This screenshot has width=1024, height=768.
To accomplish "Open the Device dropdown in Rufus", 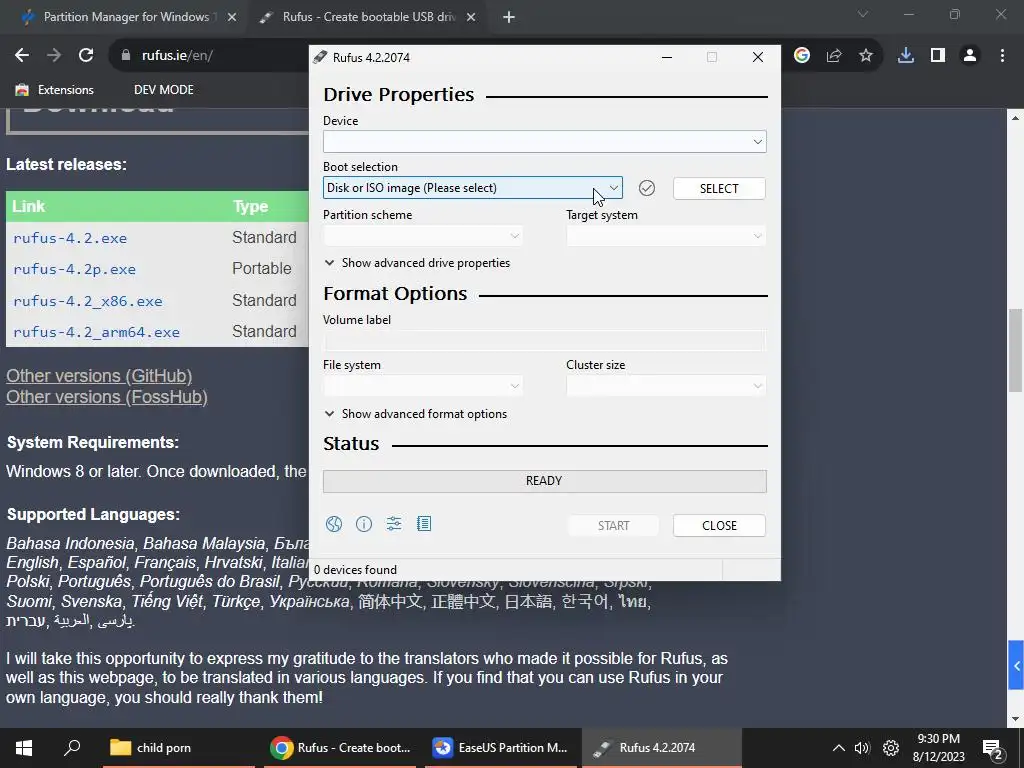I will click(x=545, y=142).
